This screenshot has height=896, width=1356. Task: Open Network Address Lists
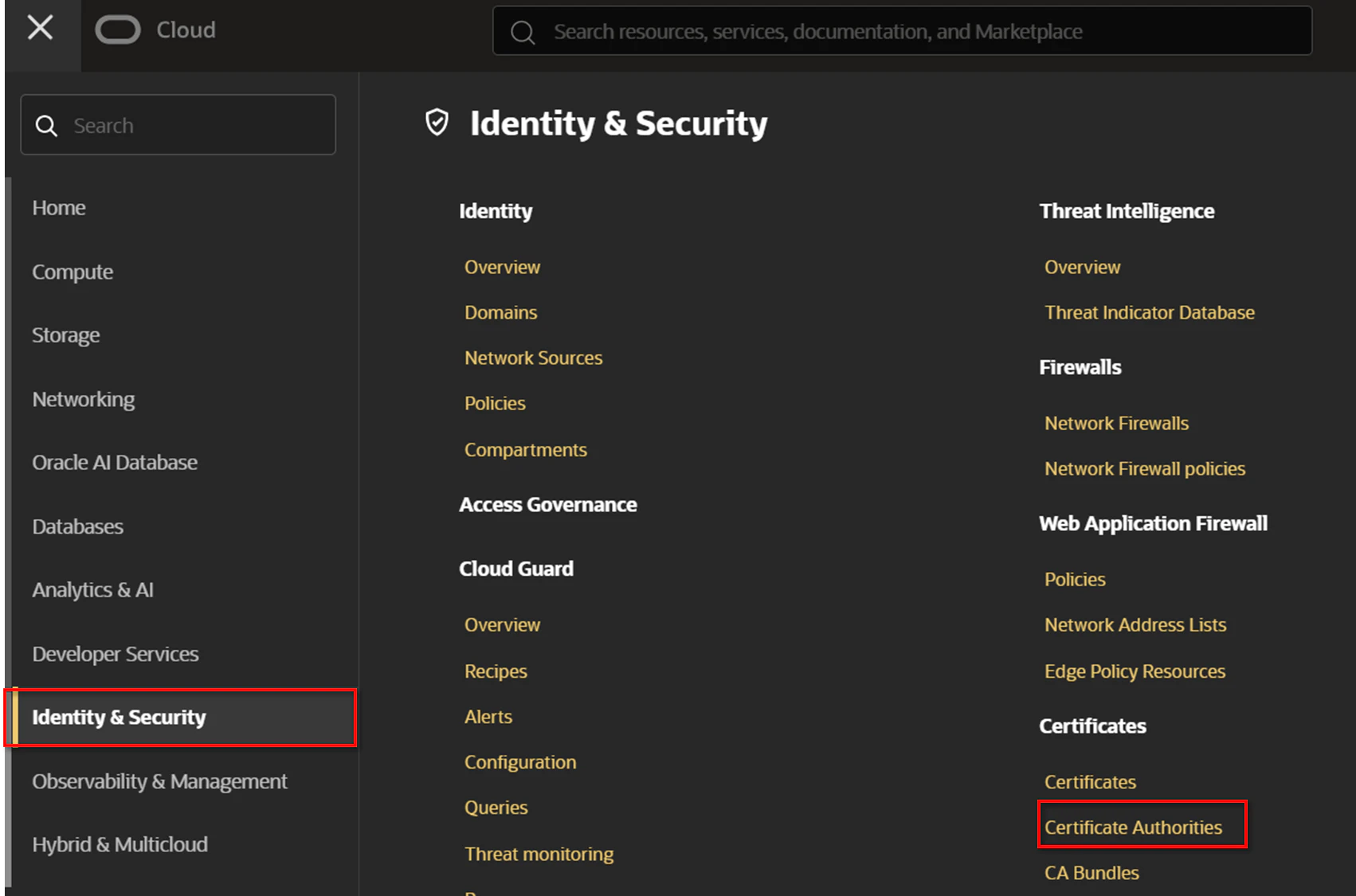[x=1136, y=624]
